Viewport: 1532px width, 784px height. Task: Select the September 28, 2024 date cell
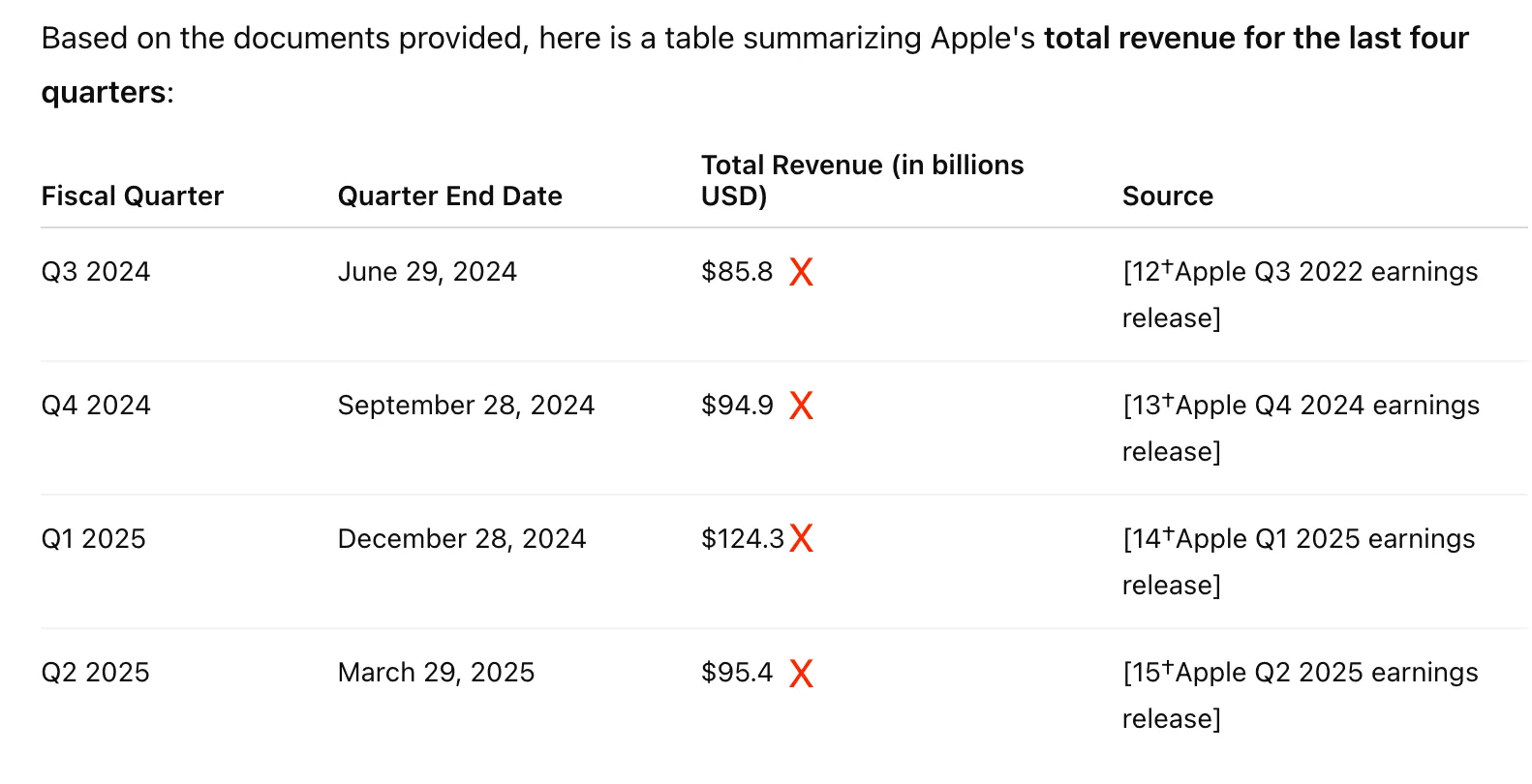click(x=466, y=406)
